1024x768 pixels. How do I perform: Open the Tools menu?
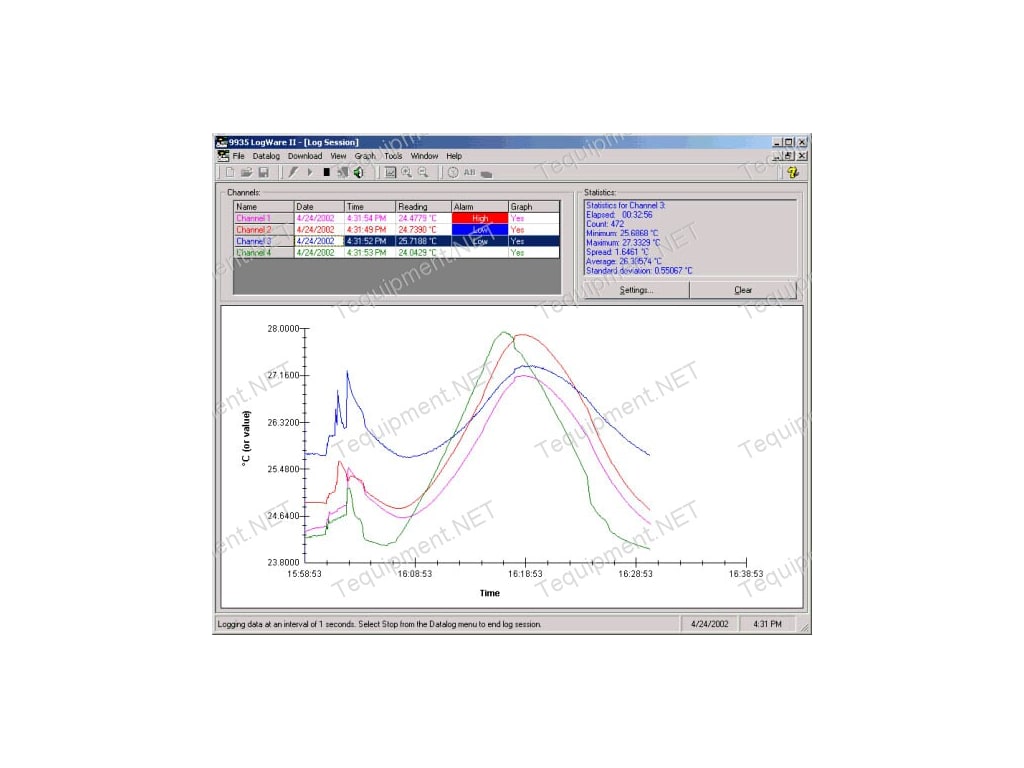pyautogui.click(x=393, y=156)
